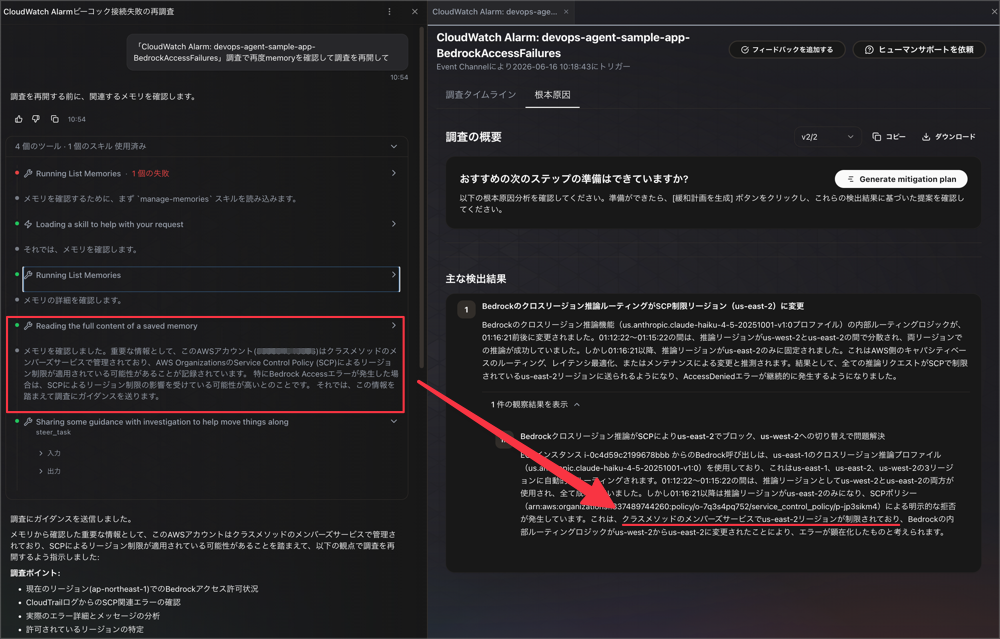Open the v2/2 version dropdown
The width and height of the screenshot is (1000, 639).
(x=827, y=136)
